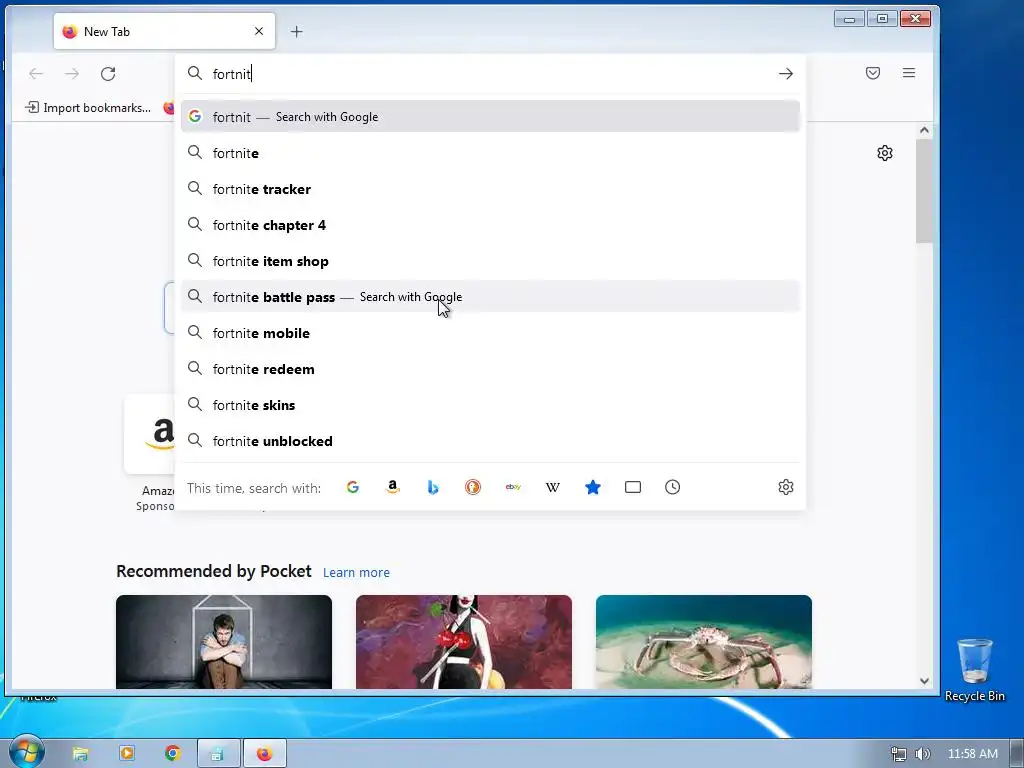1024x768 pixels.
Task: Open a new tab with plus button
Action: [x=296, y=31]
